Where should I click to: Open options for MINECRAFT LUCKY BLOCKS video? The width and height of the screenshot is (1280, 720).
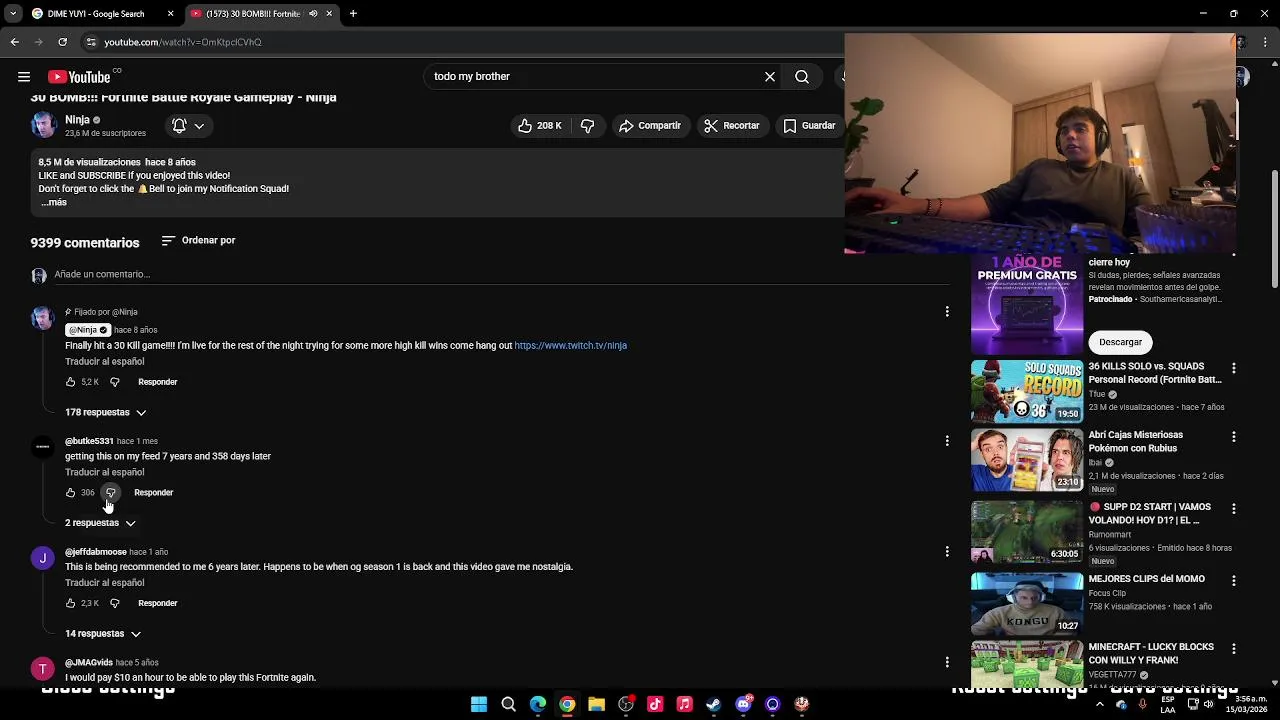click(x=1233, y=649)
